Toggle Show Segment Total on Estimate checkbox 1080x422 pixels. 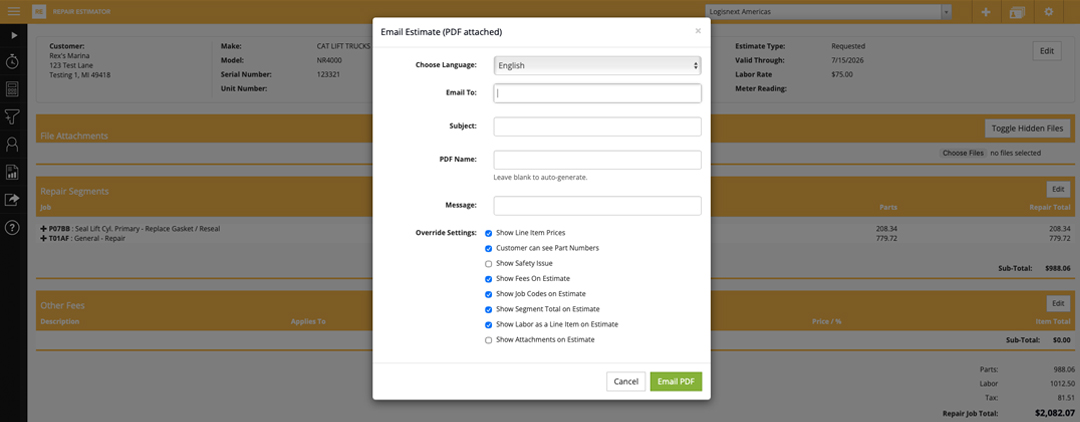pyautogui.click(x=488, y=309)
